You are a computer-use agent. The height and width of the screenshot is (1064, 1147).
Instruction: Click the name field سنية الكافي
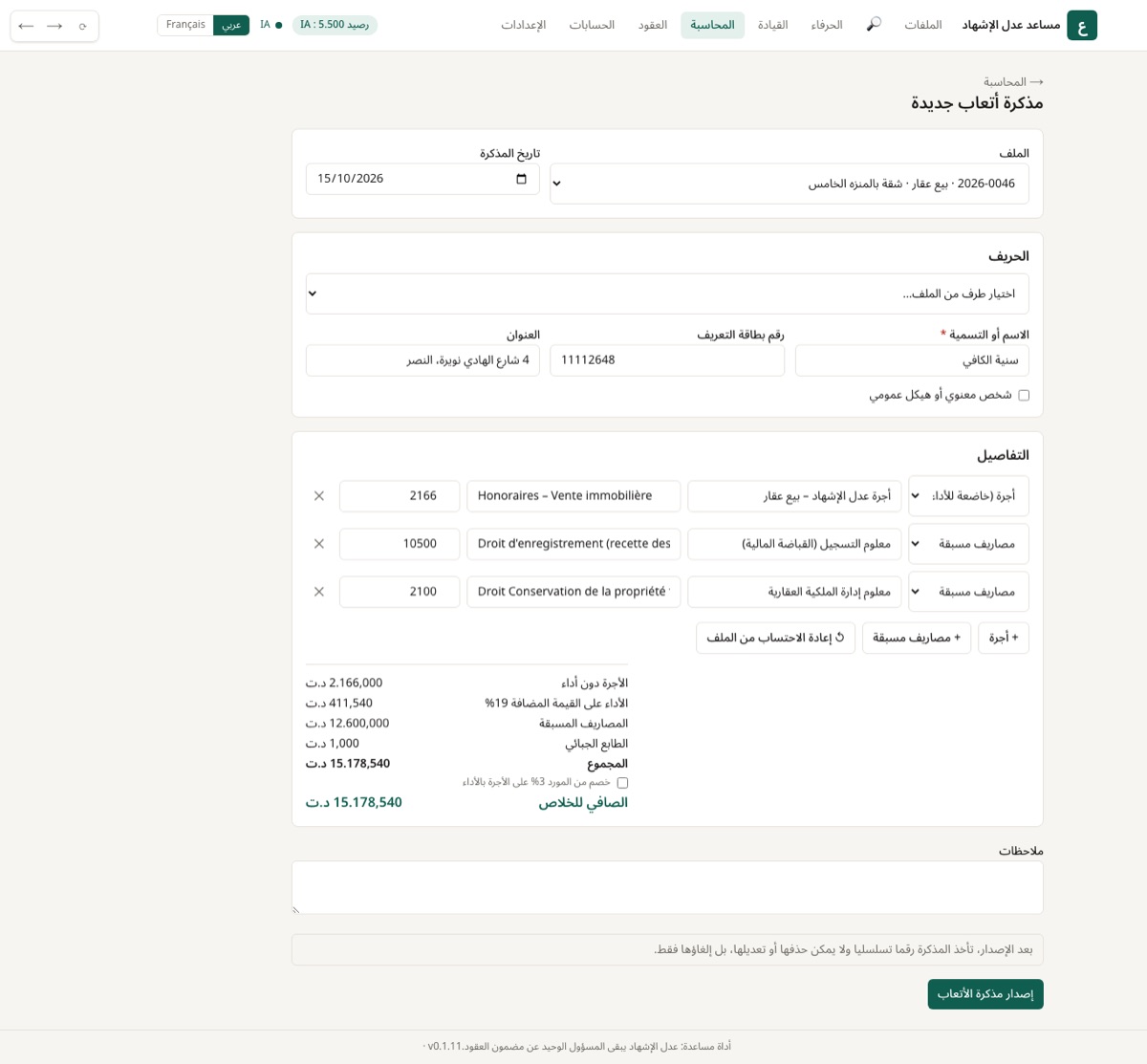[912, 360]
